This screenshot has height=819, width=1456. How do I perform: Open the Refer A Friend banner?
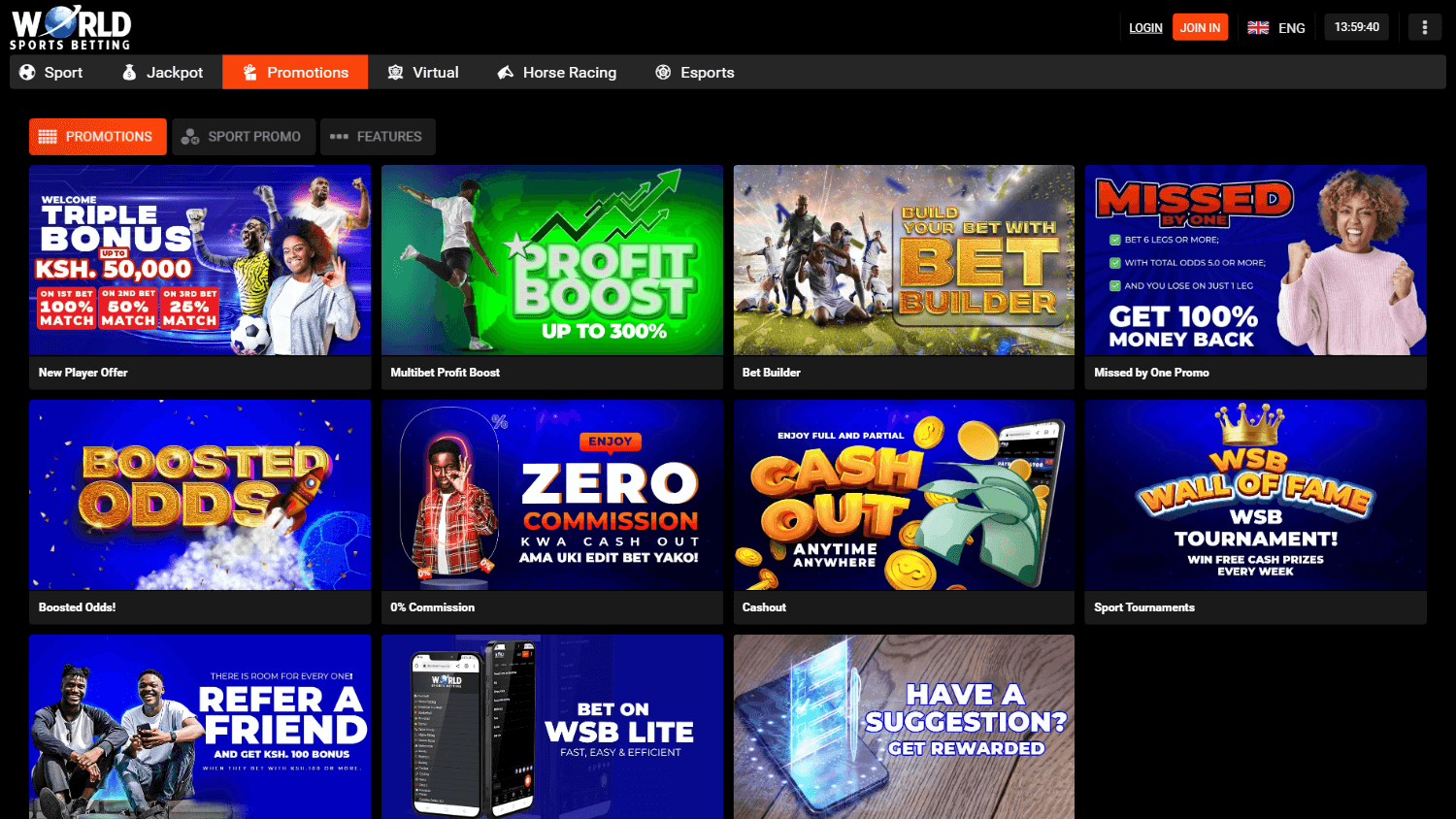(x=200, y=727)
